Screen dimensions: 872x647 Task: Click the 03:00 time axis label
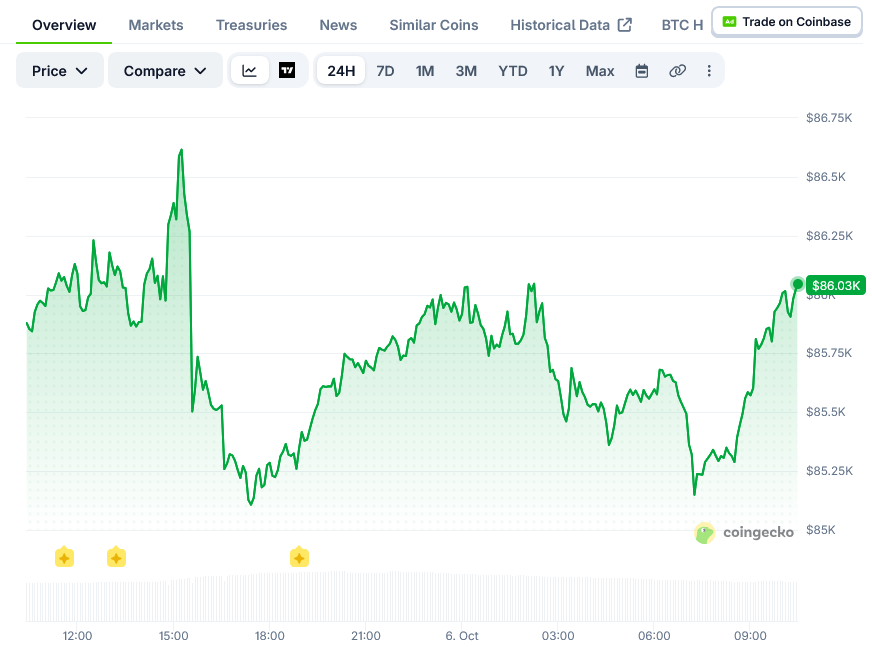(558, 635)
